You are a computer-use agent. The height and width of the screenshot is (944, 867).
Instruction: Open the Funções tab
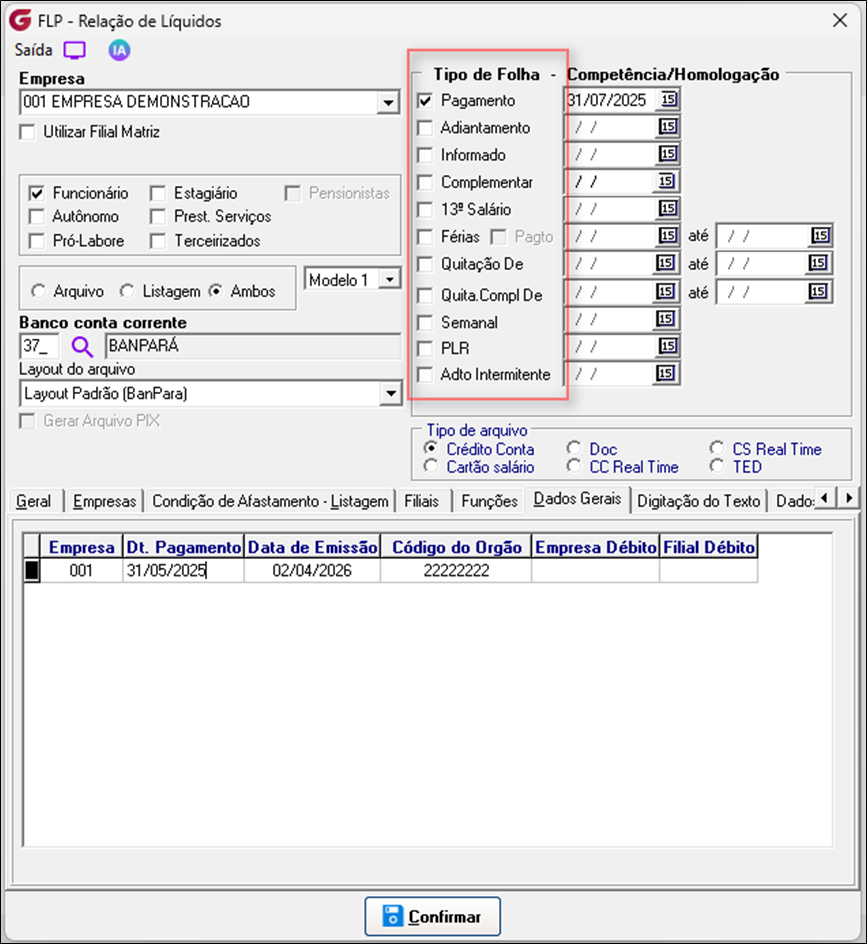[x=489, y=501]
